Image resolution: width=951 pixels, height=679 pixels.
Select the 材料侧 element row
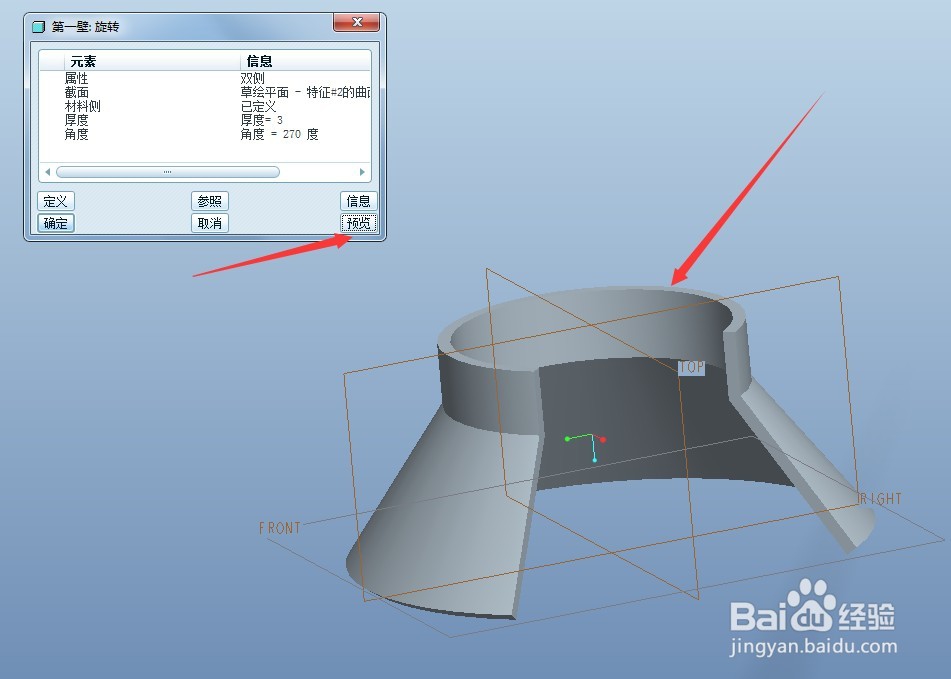click(205, 106)
